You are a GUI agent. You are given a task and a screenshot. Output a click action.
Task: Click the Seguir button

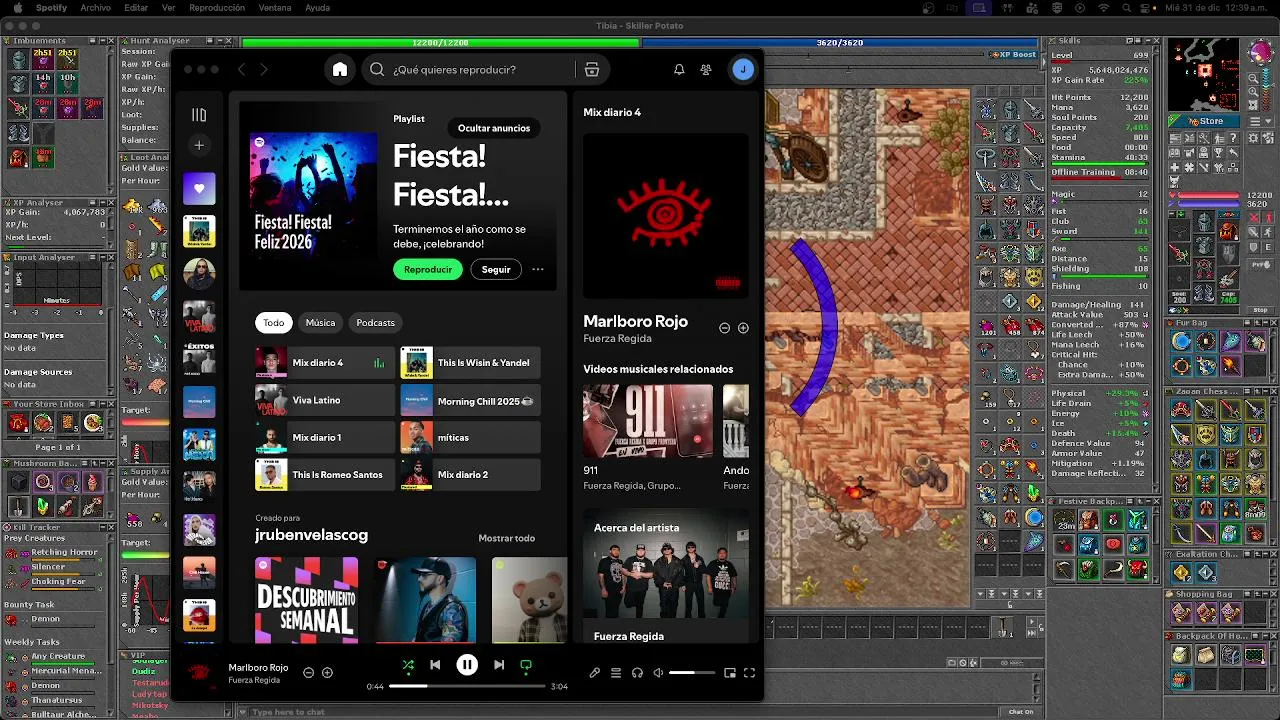(496, 269)
